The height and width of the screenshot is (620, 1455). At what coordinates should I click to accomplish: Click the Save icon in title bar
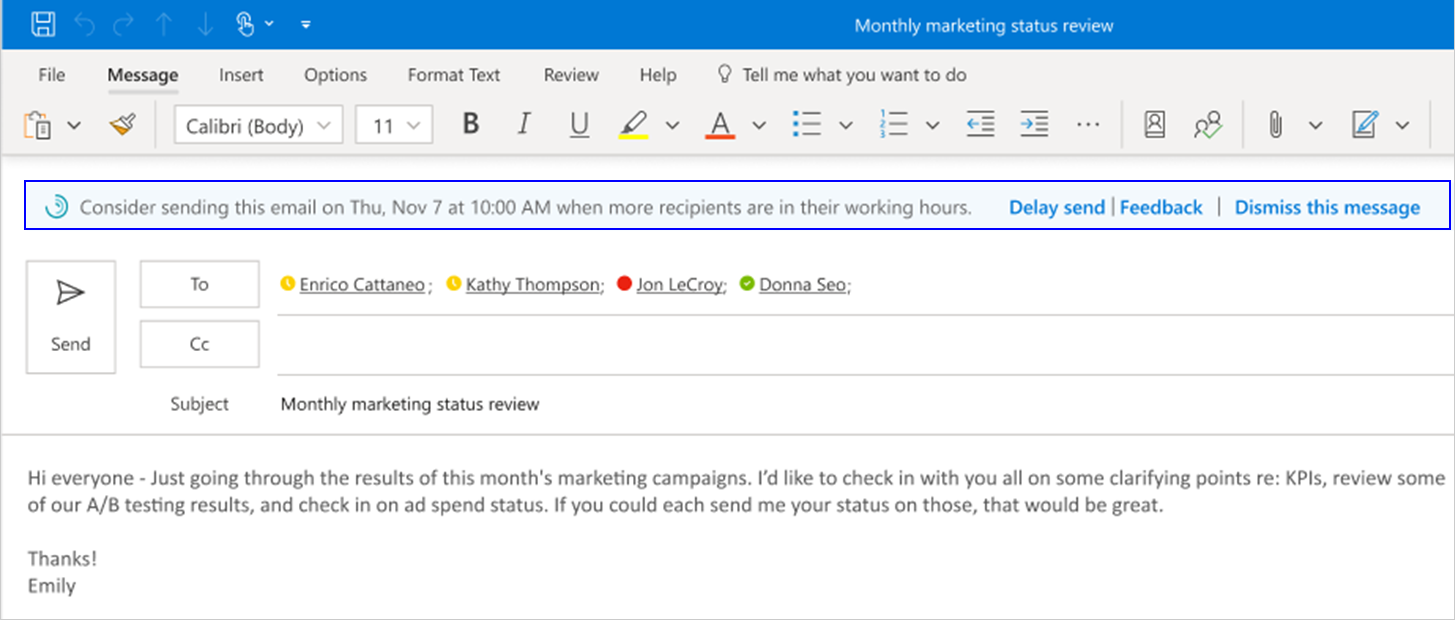(43, 25)
